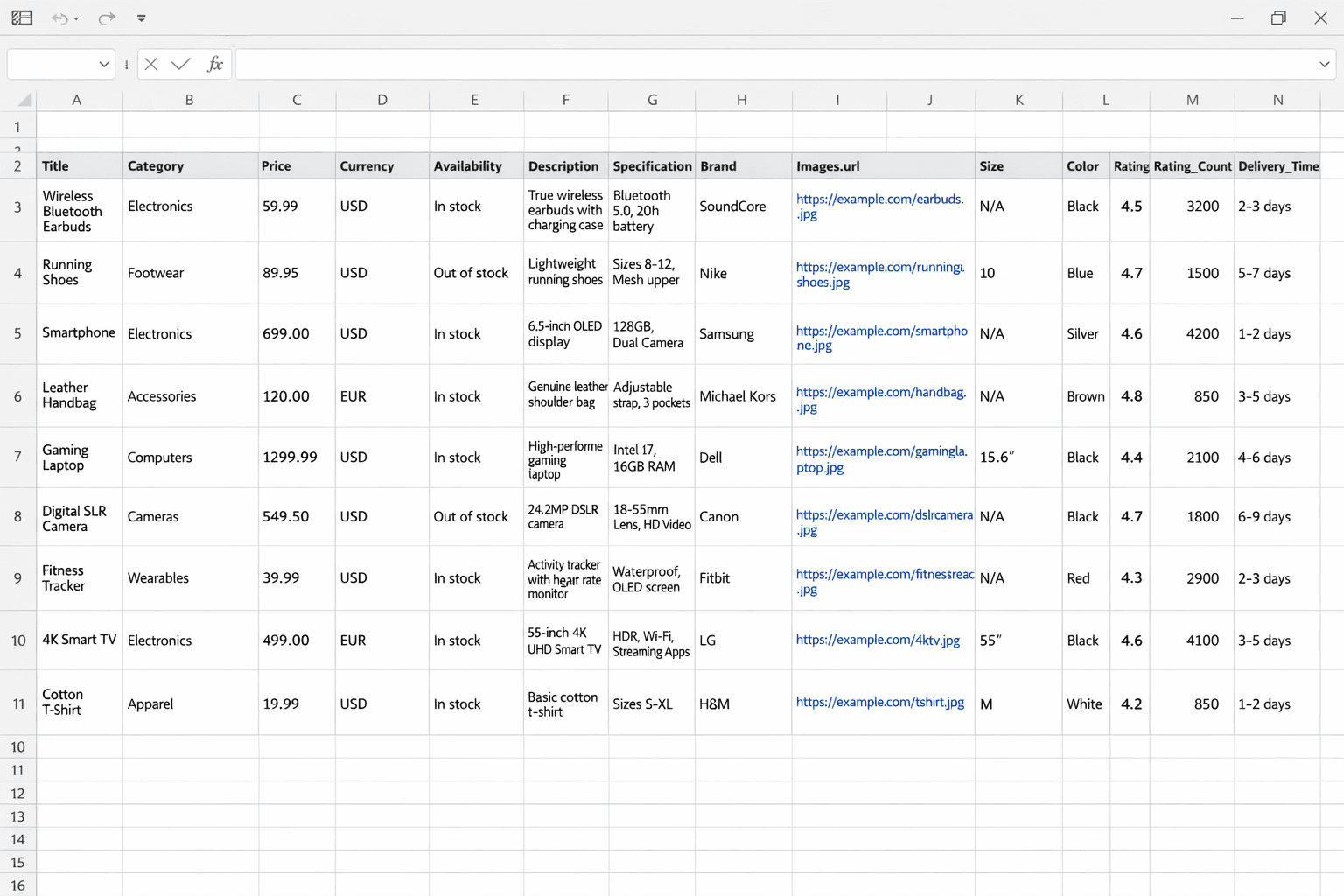
Task: Select the 'Apparel' category cell
Action: 191,703
